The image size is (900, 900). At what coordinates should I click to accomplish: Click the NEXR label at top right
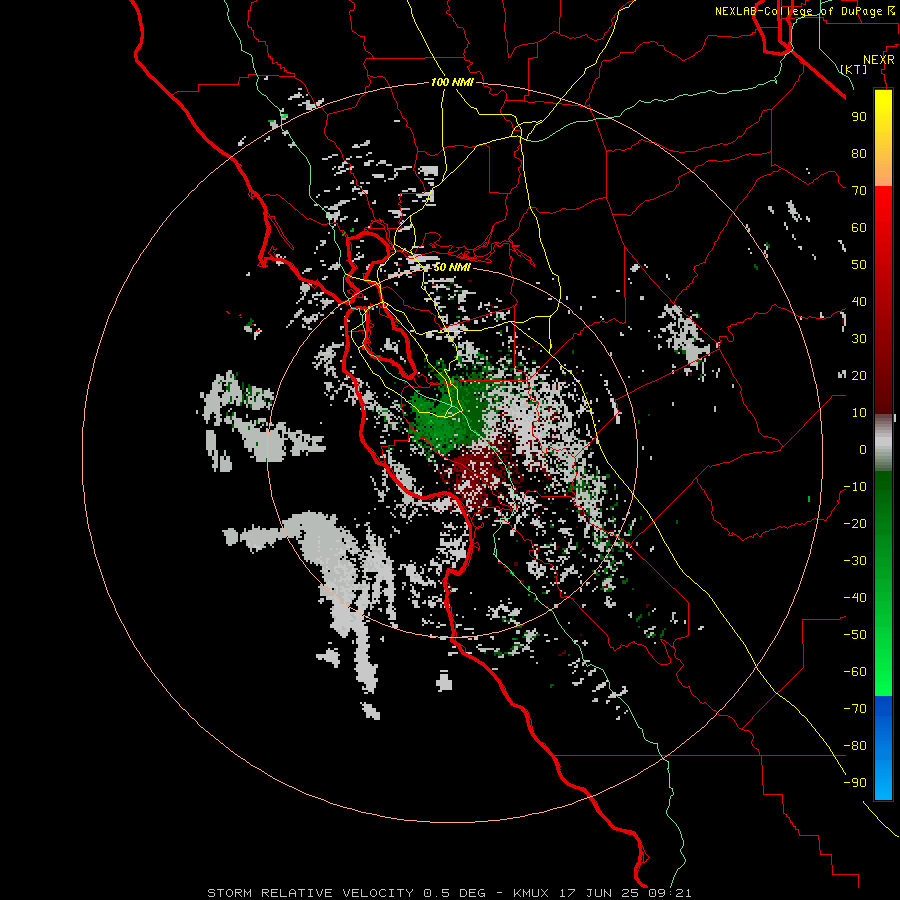coord(879,60)
